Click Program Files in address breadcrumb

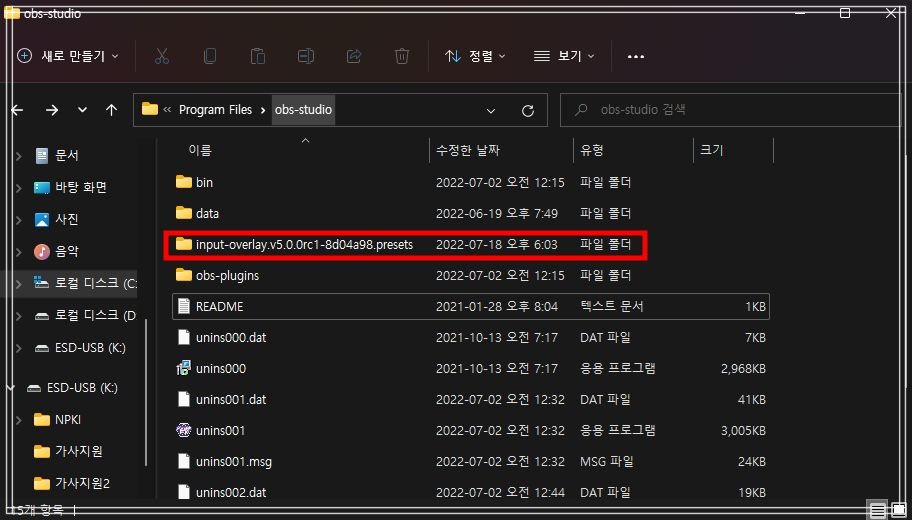(215, 109)
